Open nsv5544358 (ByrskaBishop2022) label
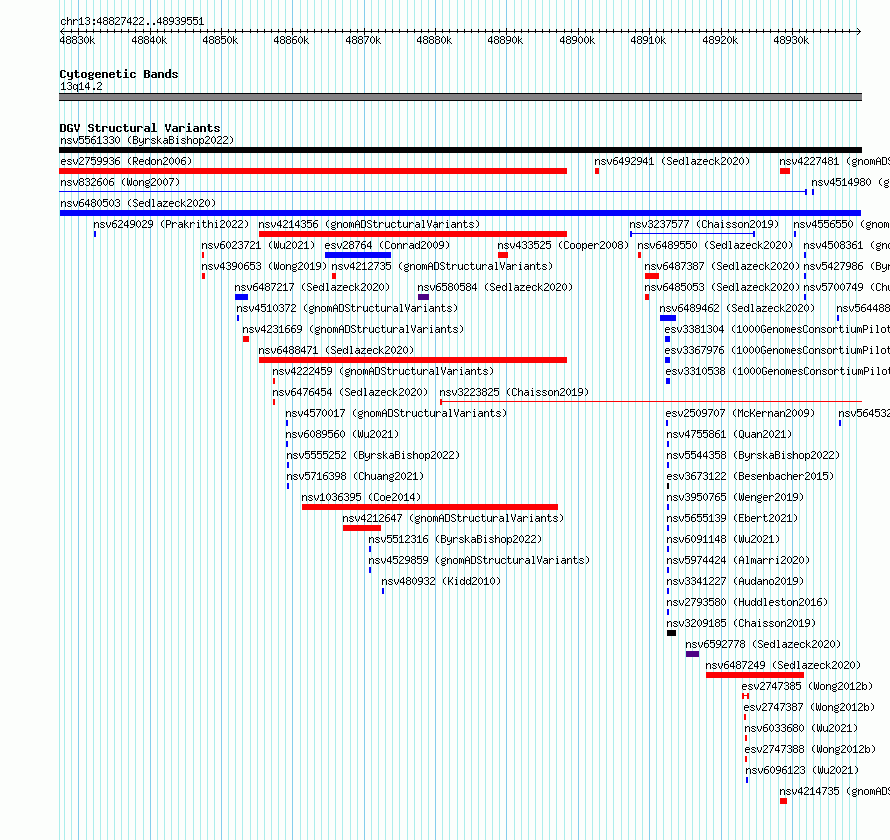Screen dimensions: 890x840 (x=753, y=455)
